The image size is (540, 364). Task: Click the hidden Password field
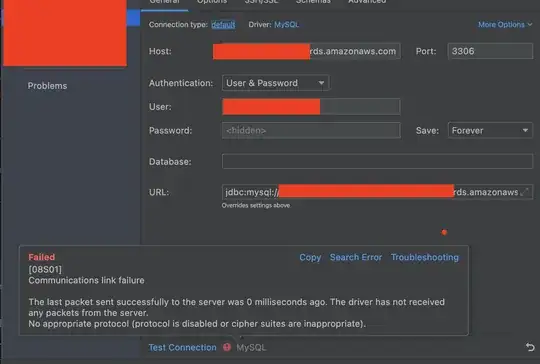[311, 131]
